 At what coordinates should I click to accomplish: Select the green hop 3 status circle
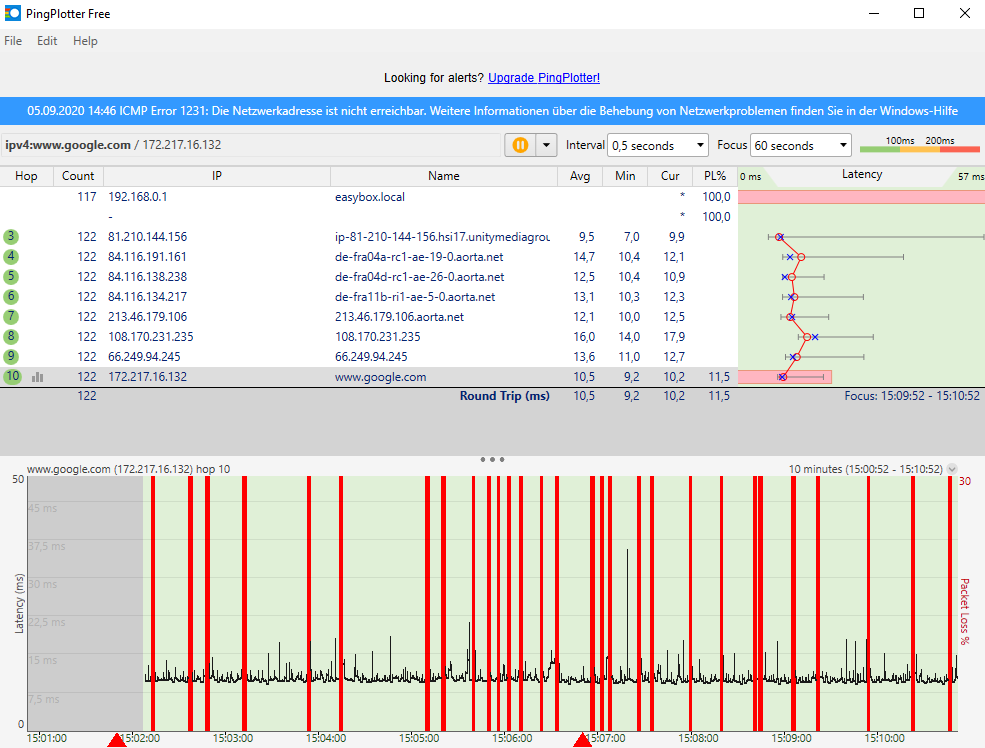click(x=9, y=237)
